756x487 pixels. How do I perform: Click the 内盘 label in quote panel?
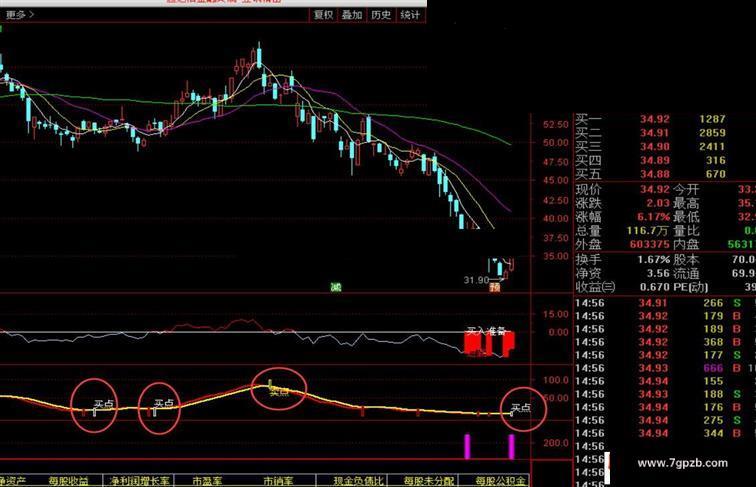(x=686, y=244)
